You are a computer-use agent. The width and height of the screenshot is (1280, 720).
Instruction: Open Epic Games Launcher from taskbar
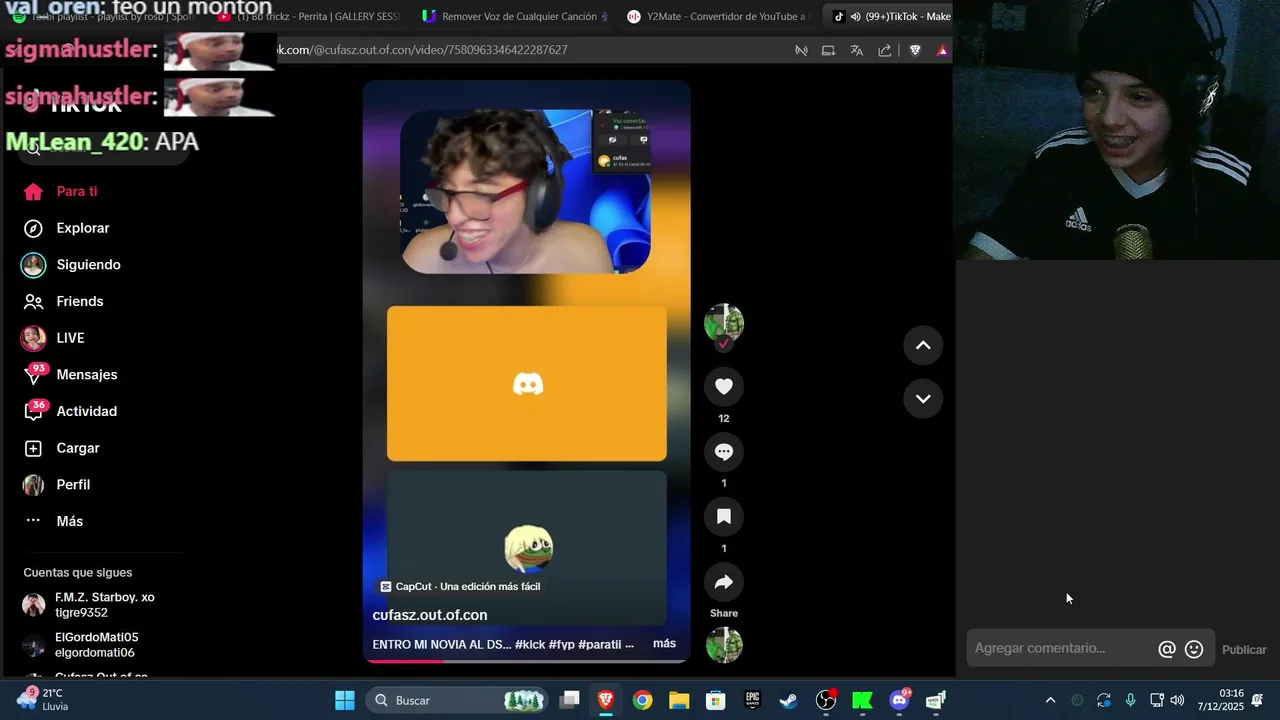(753, 700)
